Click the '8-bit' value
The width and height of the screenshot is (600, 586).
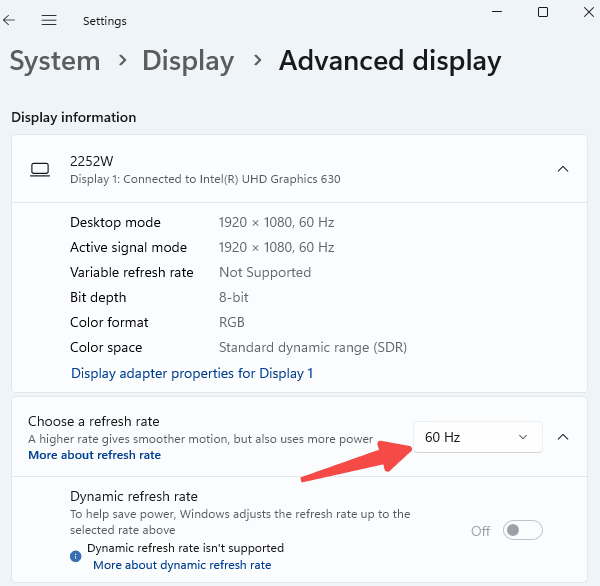(x=233, y=297)
